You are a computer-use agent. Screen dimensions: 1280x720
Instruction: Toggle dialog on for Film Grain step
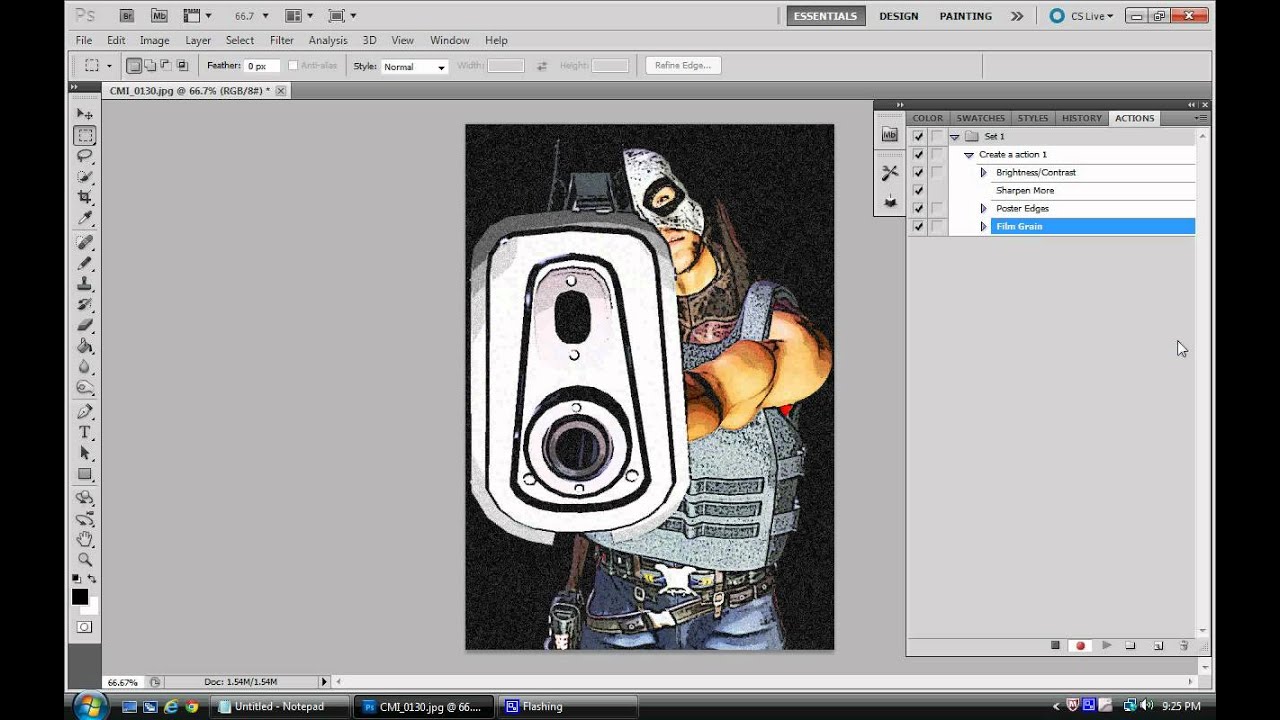pos(937,226)
